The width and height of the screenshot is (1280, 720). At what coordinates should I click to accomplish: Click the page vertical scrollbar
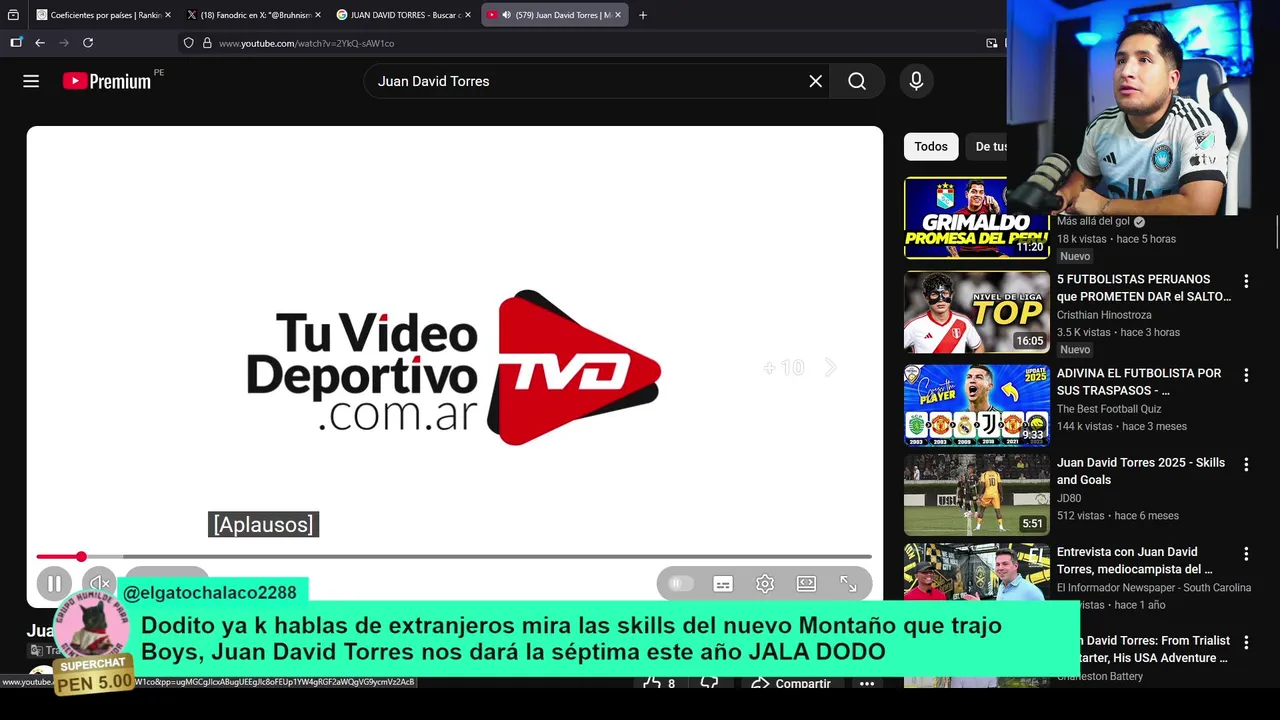pos(1276,232)
